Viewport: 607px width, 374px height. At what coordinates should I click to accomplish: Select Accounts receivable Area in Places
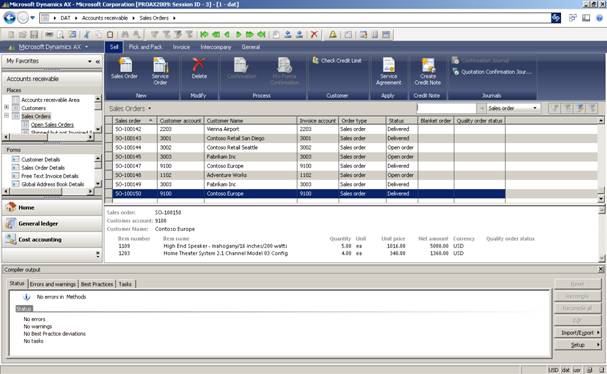[50, 100]
